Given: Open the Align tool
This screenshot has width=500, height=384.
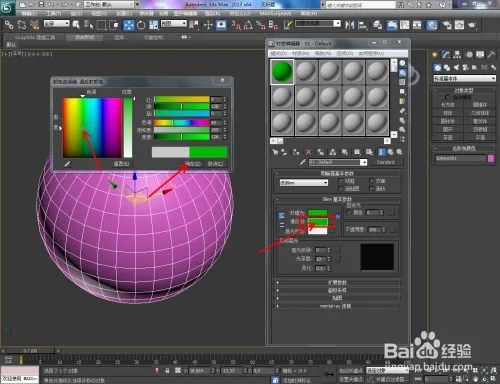Looking at the screenshot, I should [362, 25].
